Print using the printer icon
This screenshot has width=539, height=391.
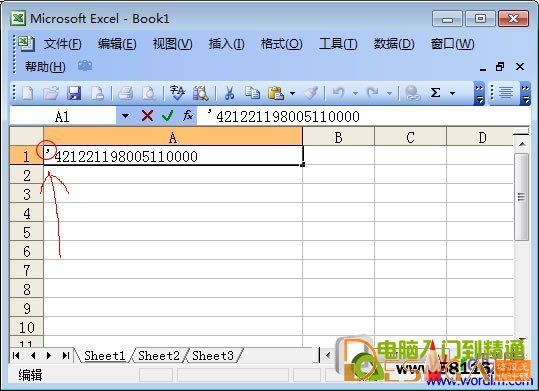(125, 93)
